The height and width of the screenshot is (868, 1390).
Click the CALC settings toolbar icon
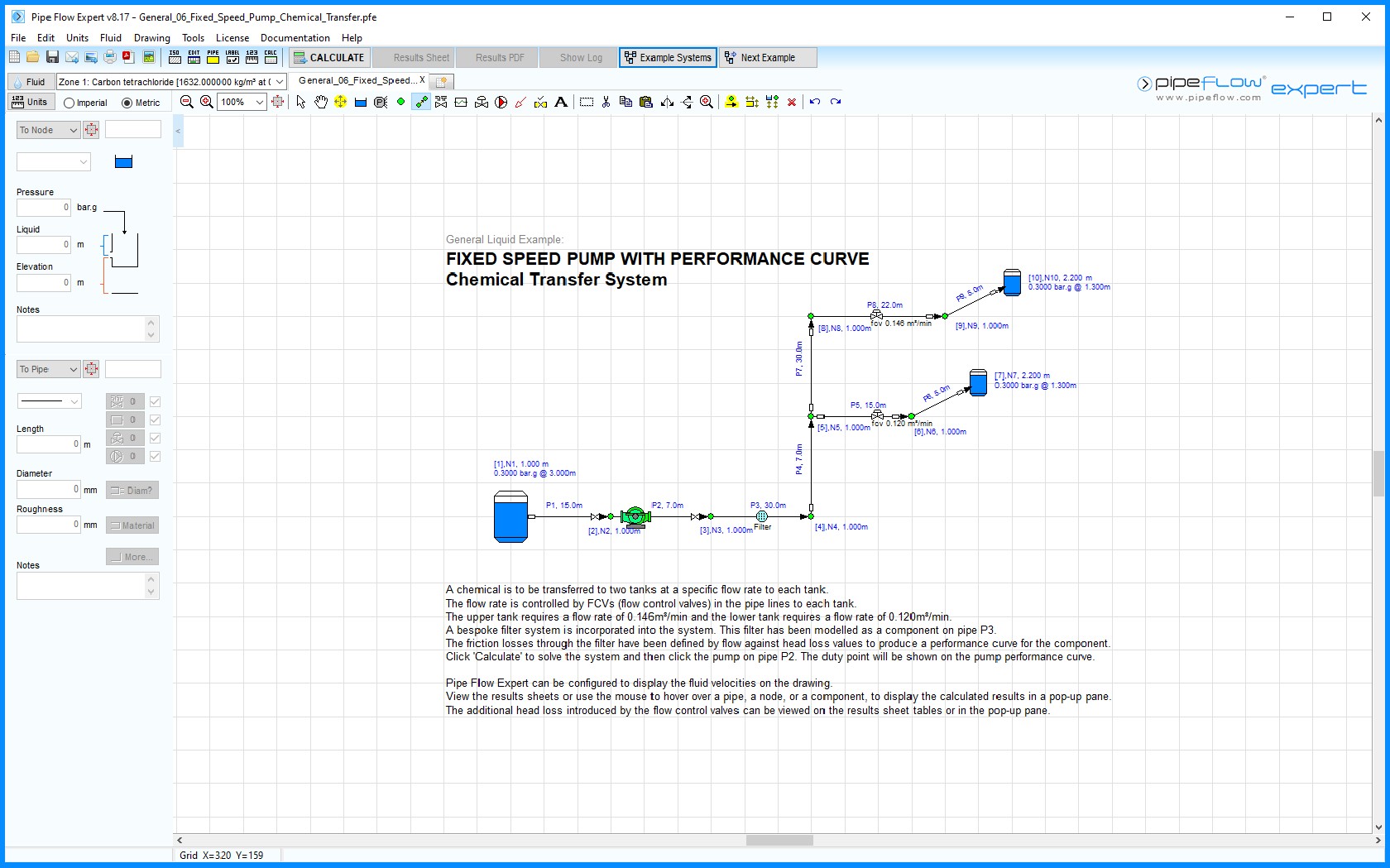[x=271, y=57]
